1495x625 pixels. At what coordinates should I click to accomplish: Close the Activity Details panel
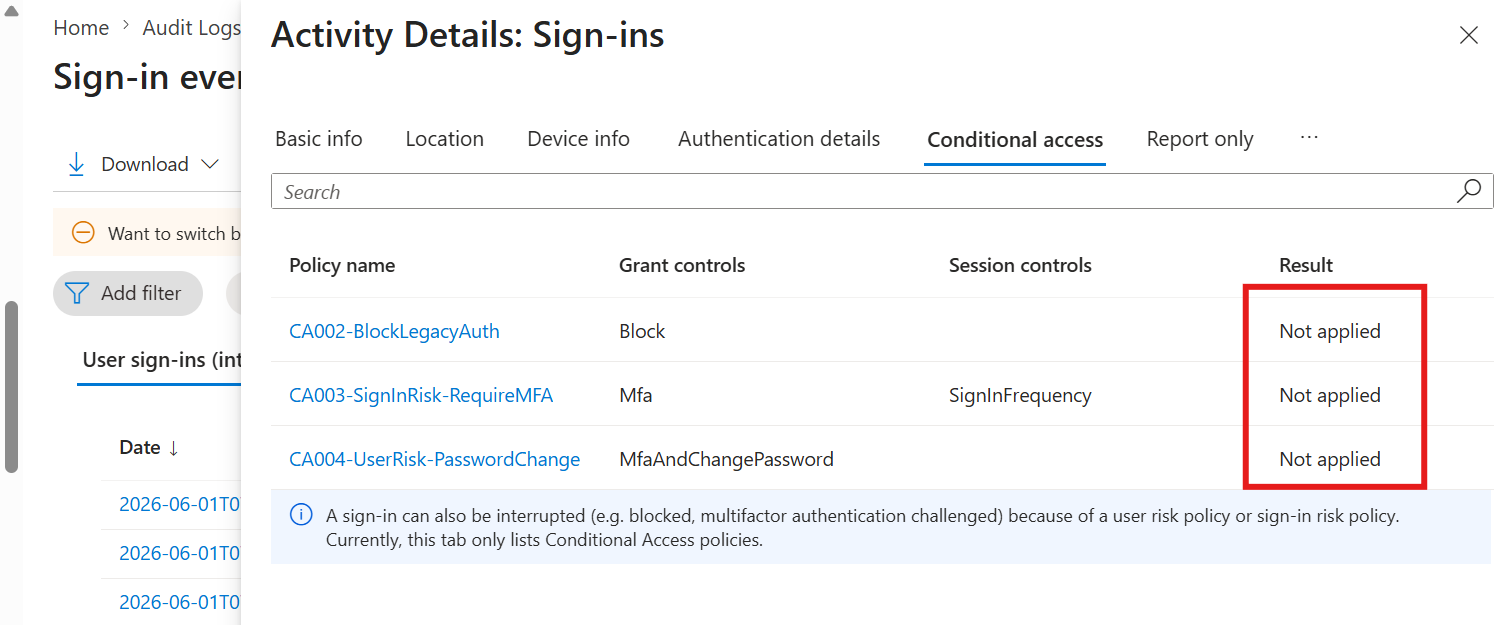click(1468, 36)
